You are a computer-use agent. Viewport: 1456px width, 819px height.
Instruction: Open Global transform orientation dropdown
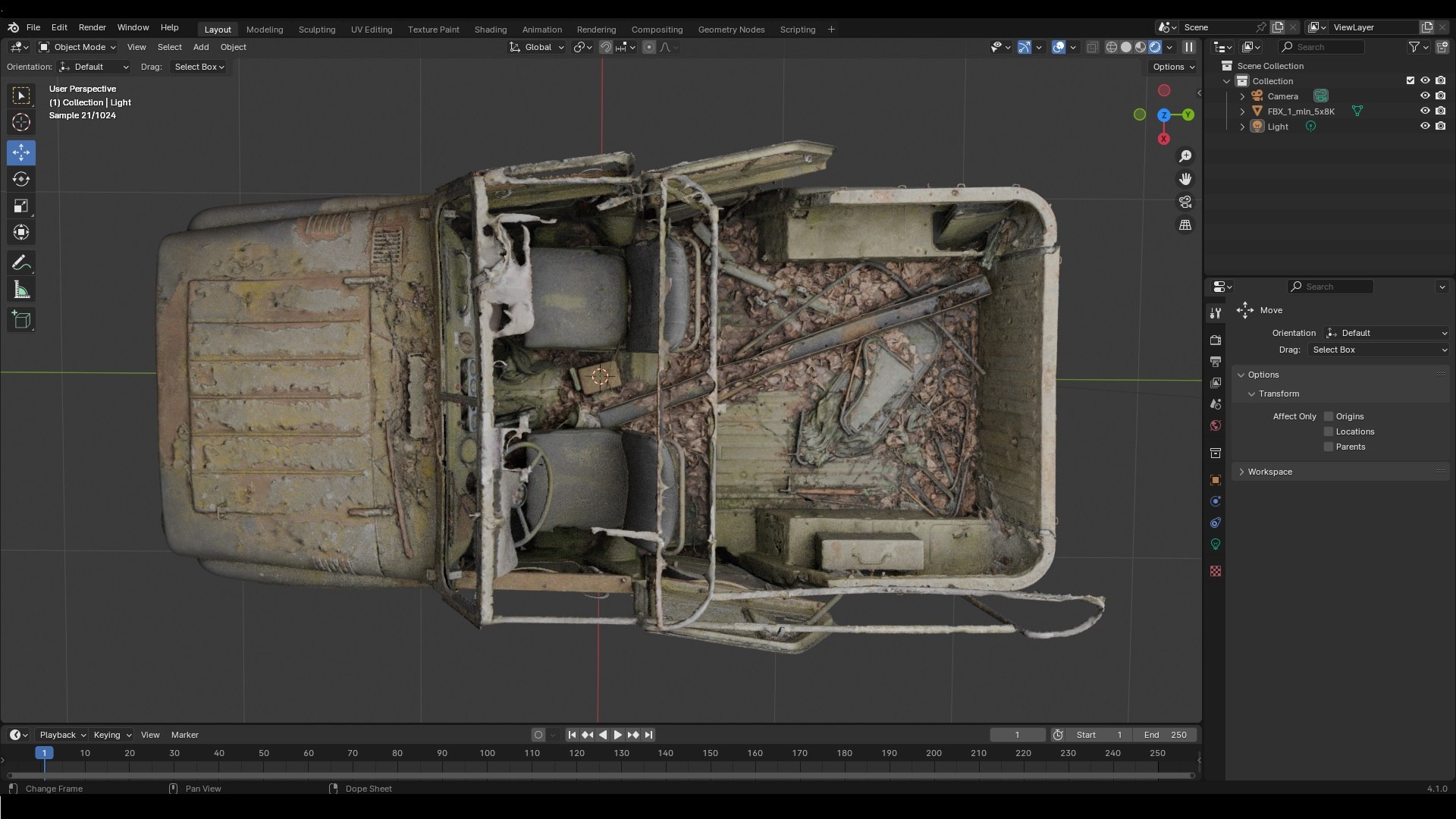click(537, 47)
